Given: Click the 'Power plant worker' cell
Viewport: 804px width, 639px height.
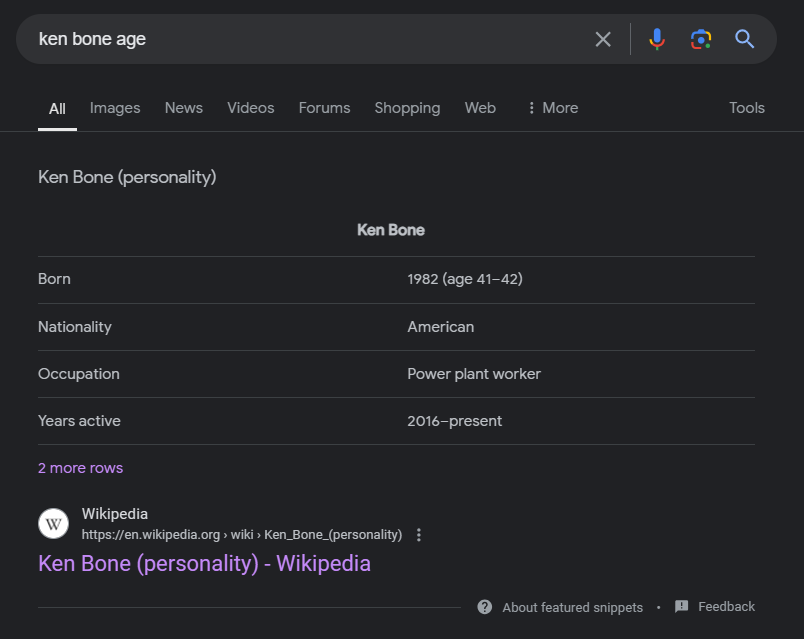Looking at the screenshot, I should pos(474,374).
